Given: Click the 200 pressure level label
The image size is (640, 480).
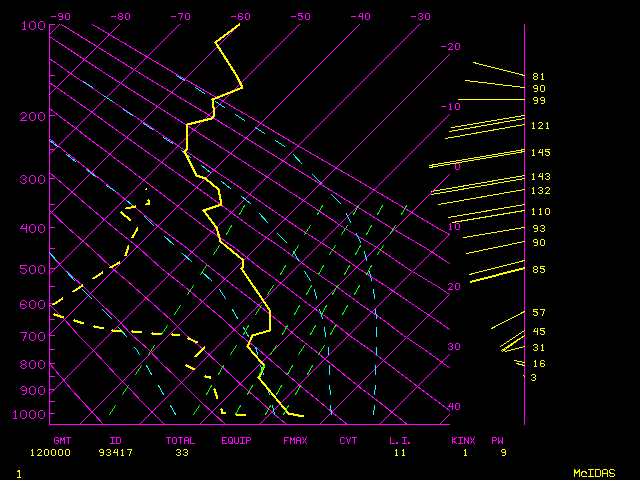Looking at the screenshot, I should click(x=34, y=117).
